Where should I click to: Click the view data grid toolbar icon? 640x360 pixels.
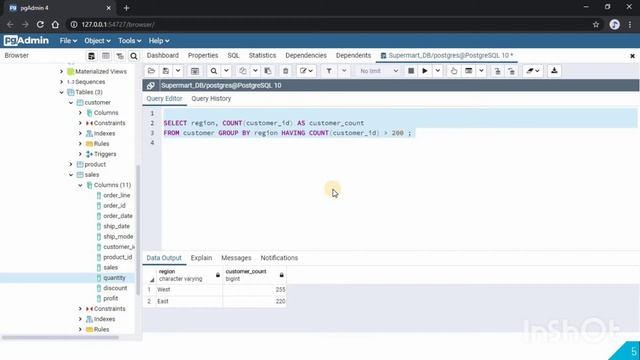[195, 71]
